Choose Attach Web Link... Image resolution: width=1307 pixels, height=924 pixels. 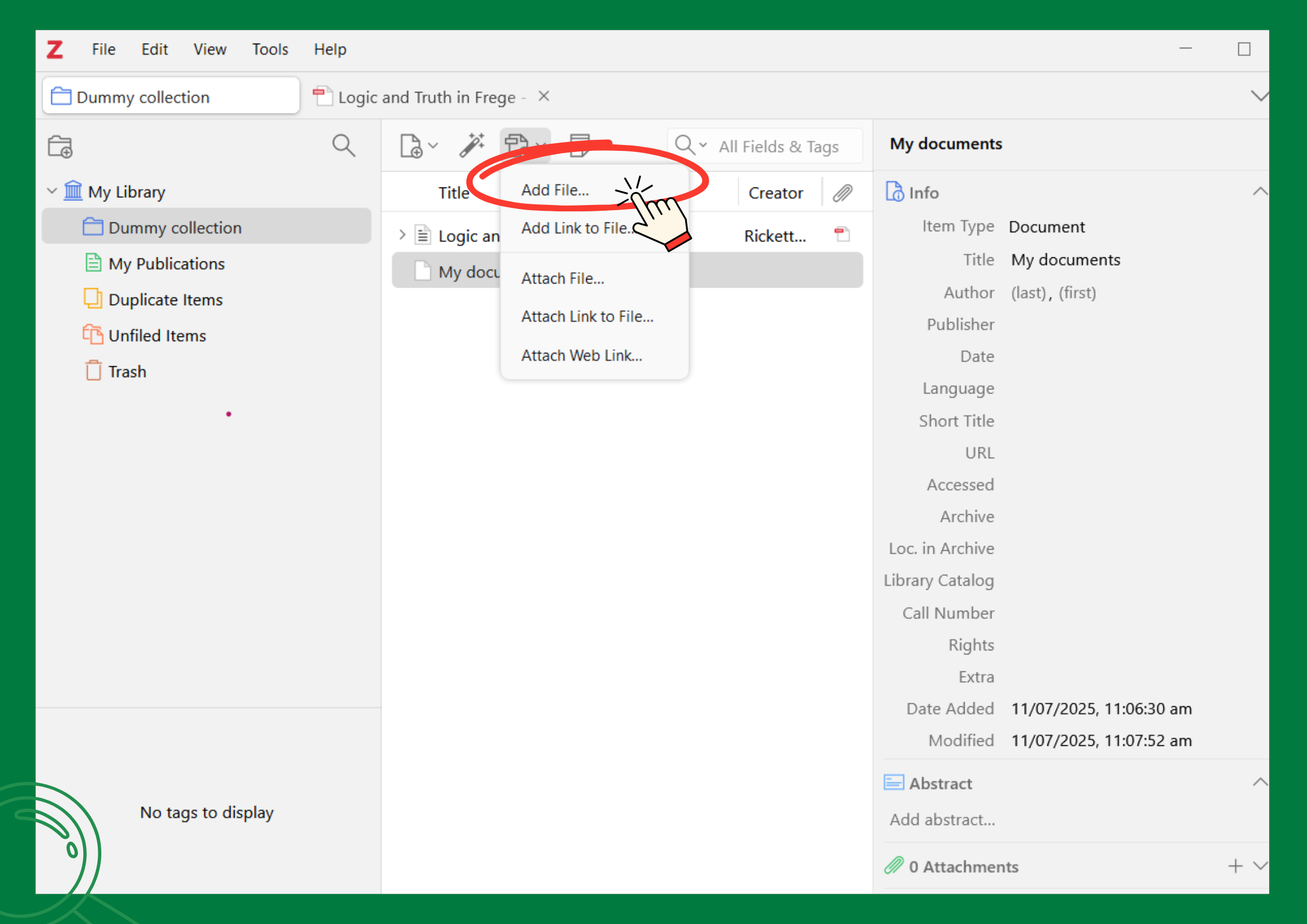coord(582,355)
